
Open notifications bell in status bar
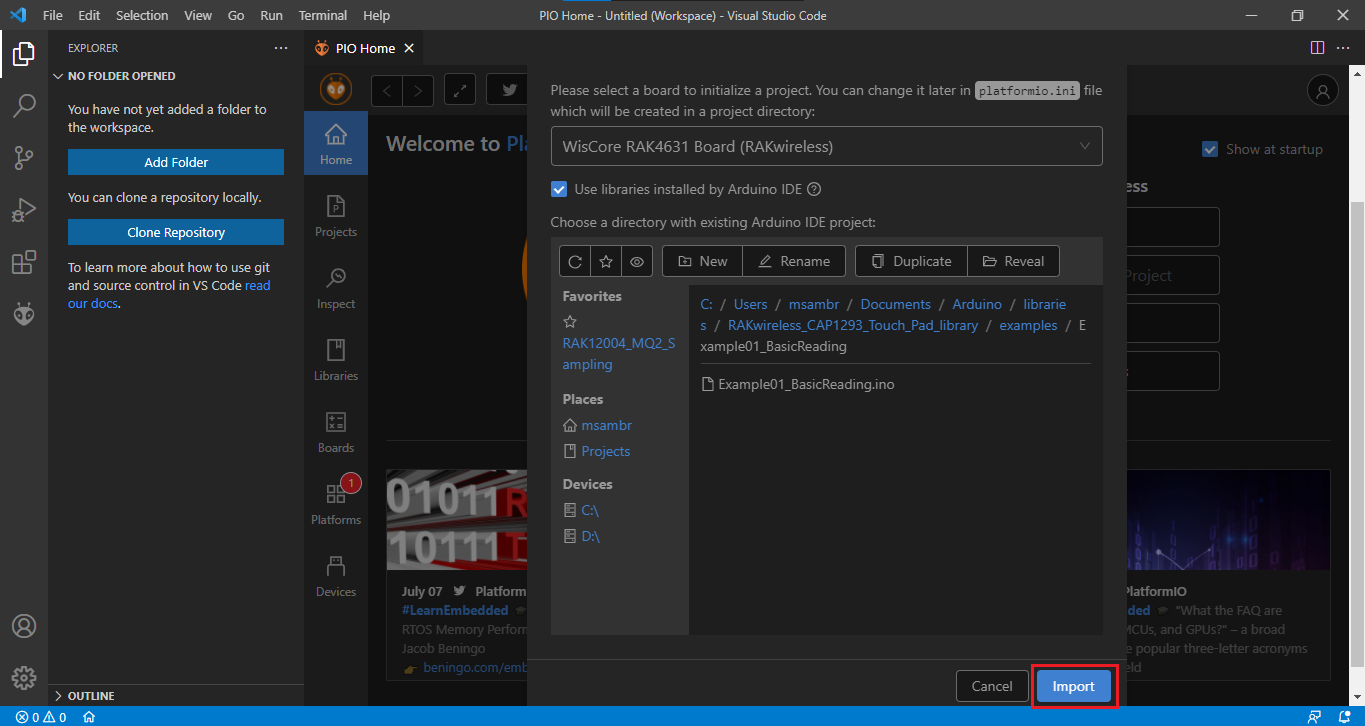[x=1344, y=716]
